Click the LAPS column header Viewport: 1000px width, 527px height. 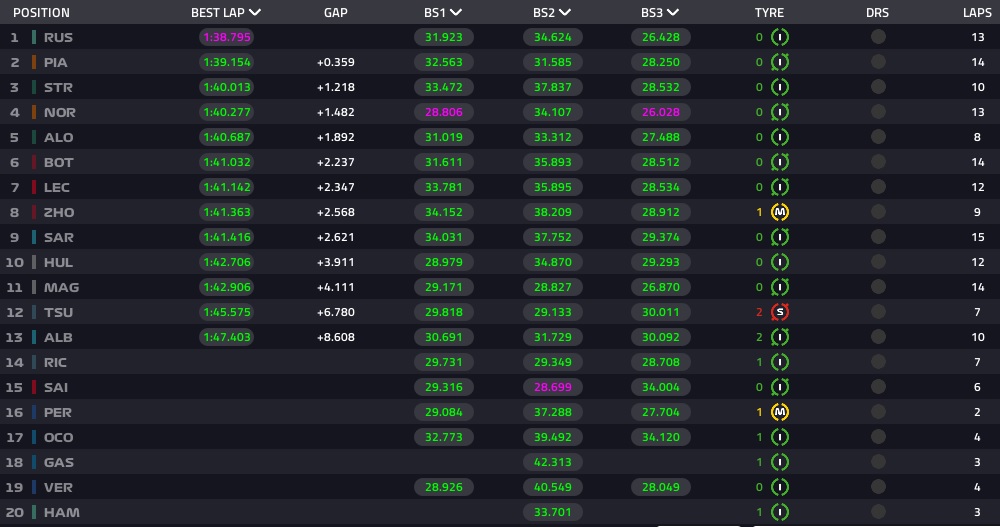(977, 13)
